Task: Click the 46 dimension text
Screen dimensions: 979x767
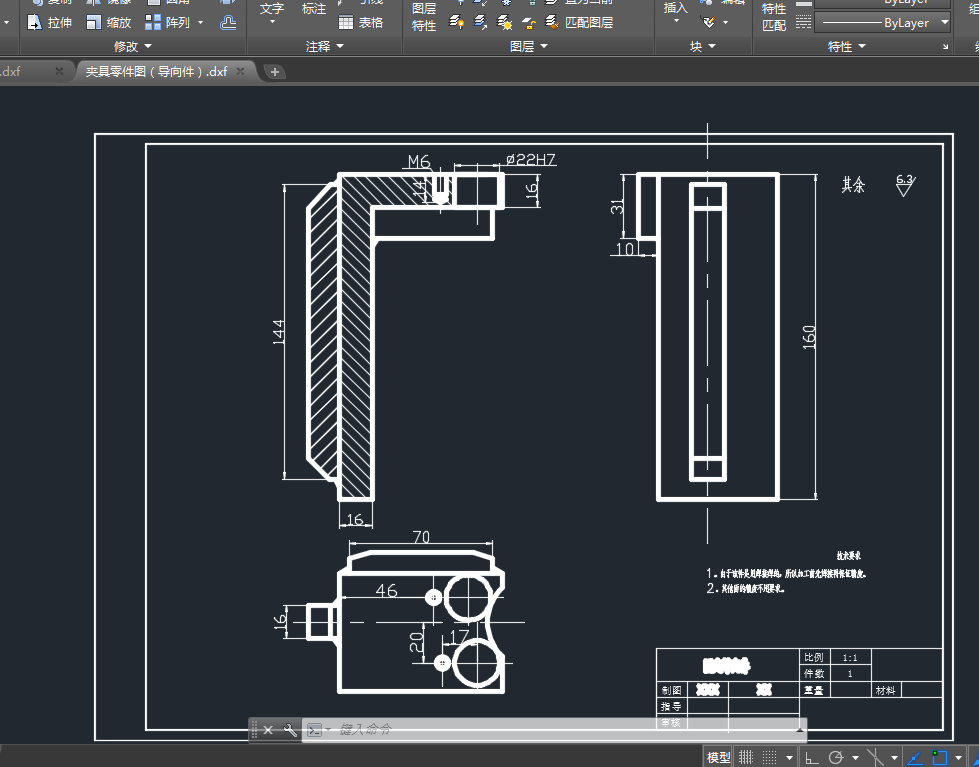Action: 386,590
